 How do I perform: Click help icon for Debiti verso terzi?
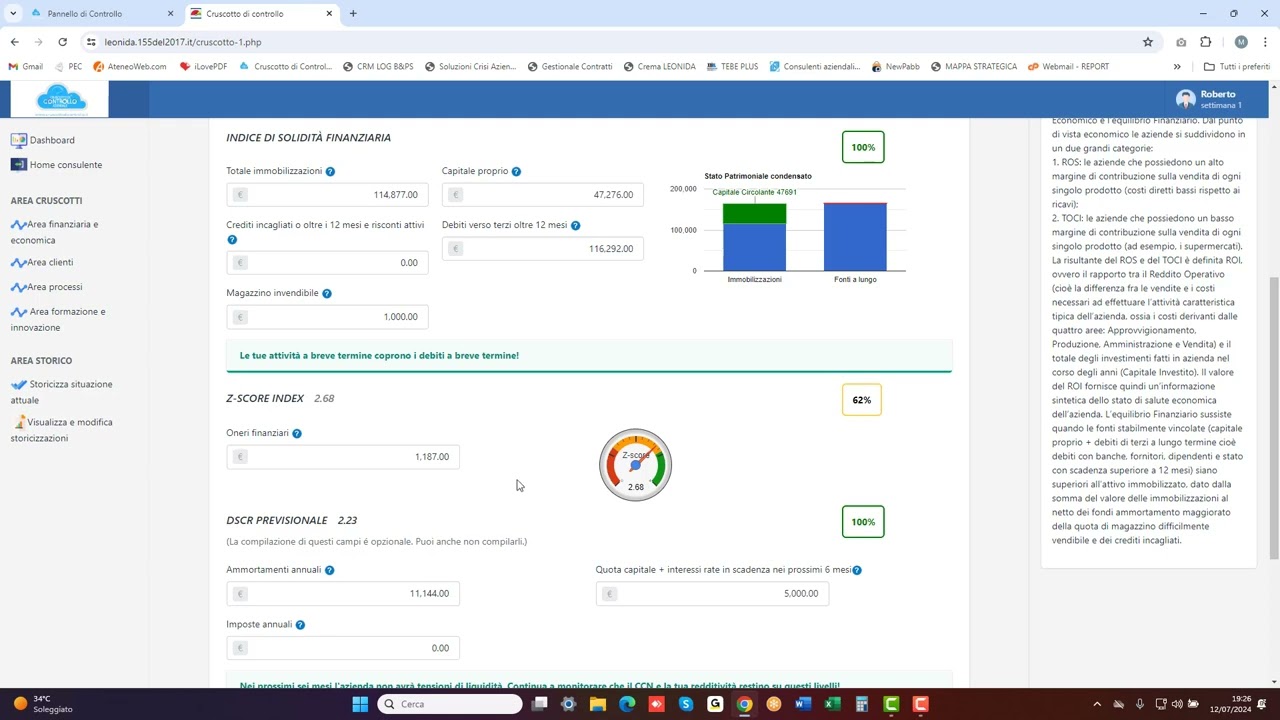tap(575, 226)
